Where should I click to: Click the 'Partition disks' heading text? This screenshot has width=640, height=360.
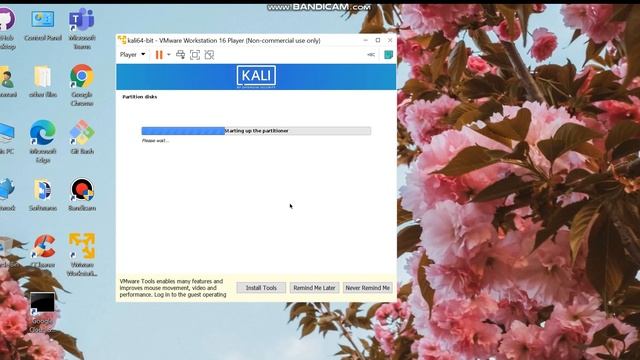[140, 97]
